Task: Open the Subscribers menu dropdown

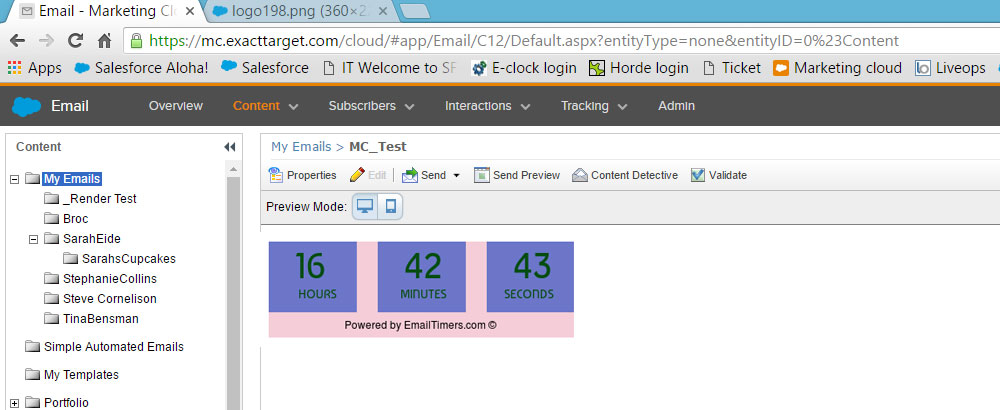Action: [x=371, y=106]
